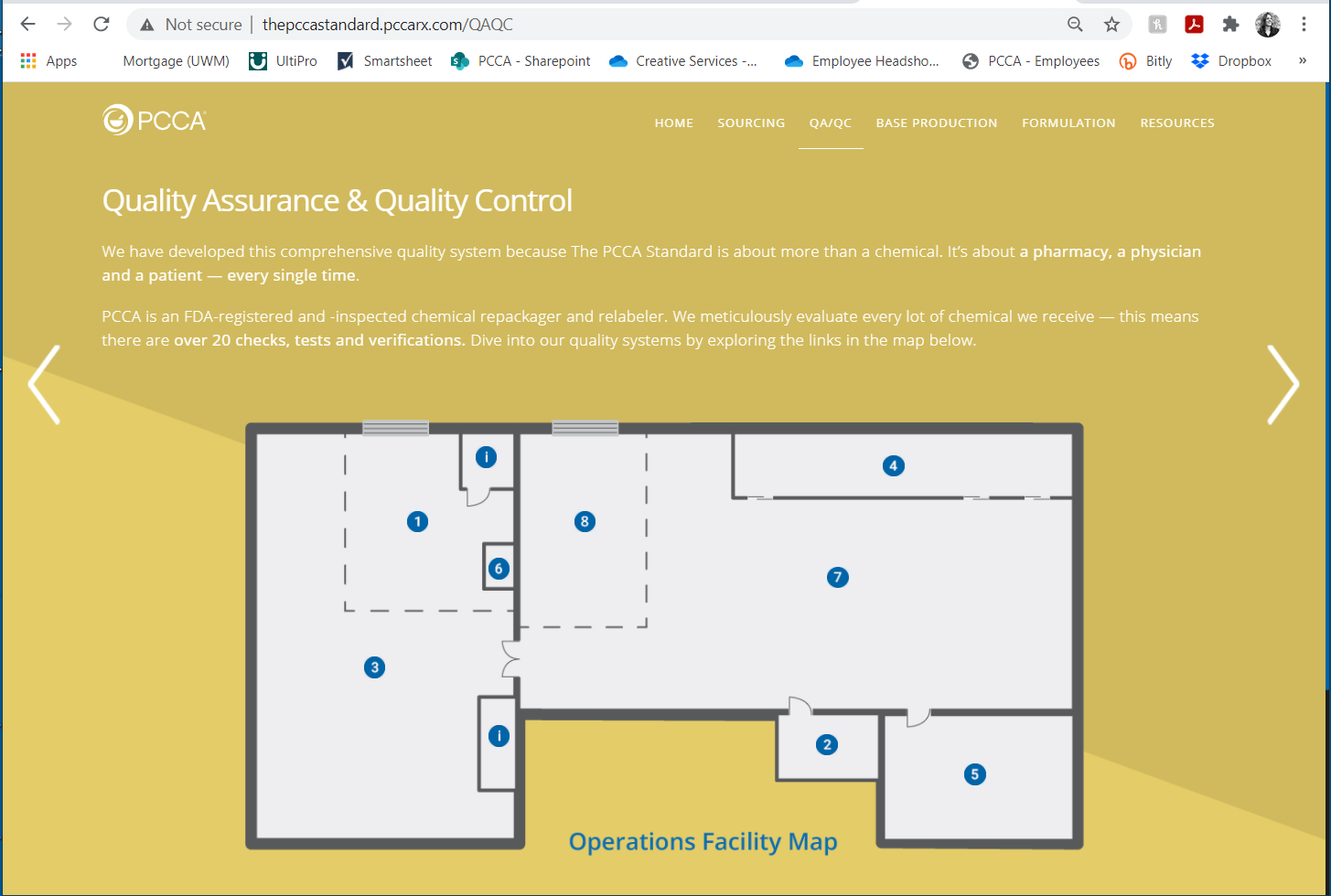
Task: Go to previous slide with left arrow
Action: click(44, 385)
